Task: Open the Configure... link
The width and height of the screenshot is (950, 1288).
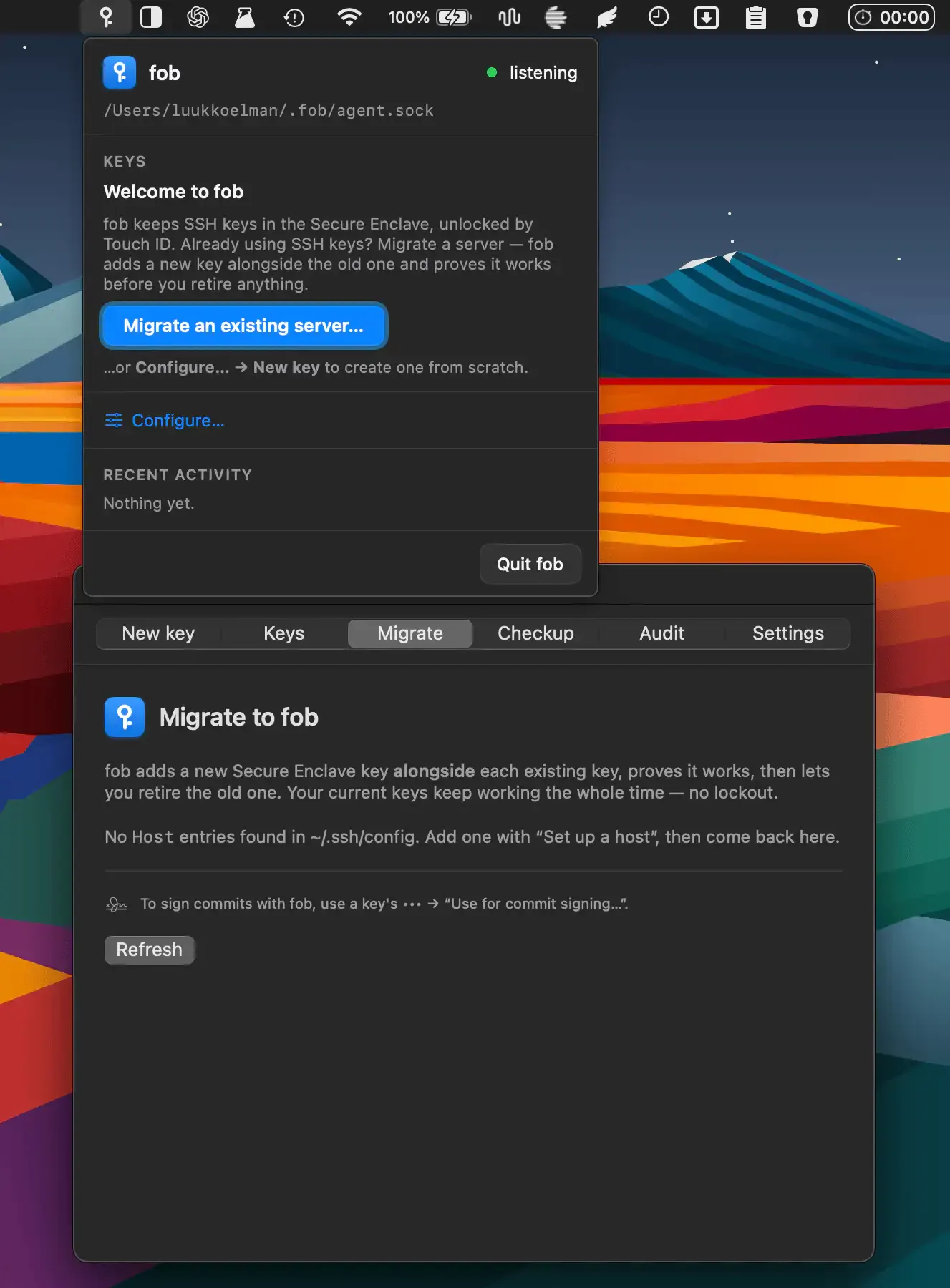Action: (x=178, y=420)
